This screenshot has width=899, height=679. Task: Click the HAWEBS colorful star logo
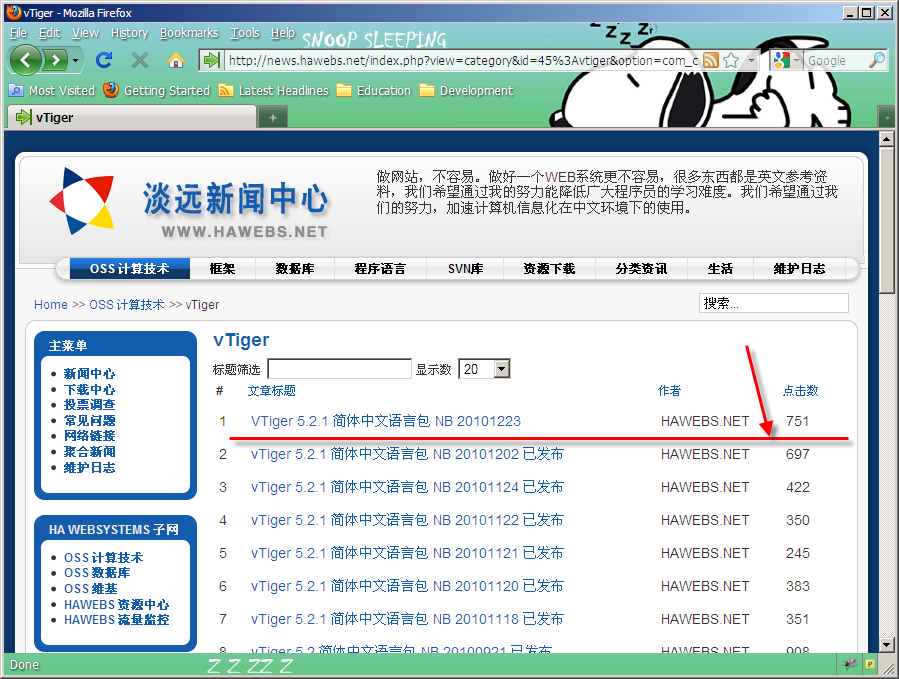point(82,201)
